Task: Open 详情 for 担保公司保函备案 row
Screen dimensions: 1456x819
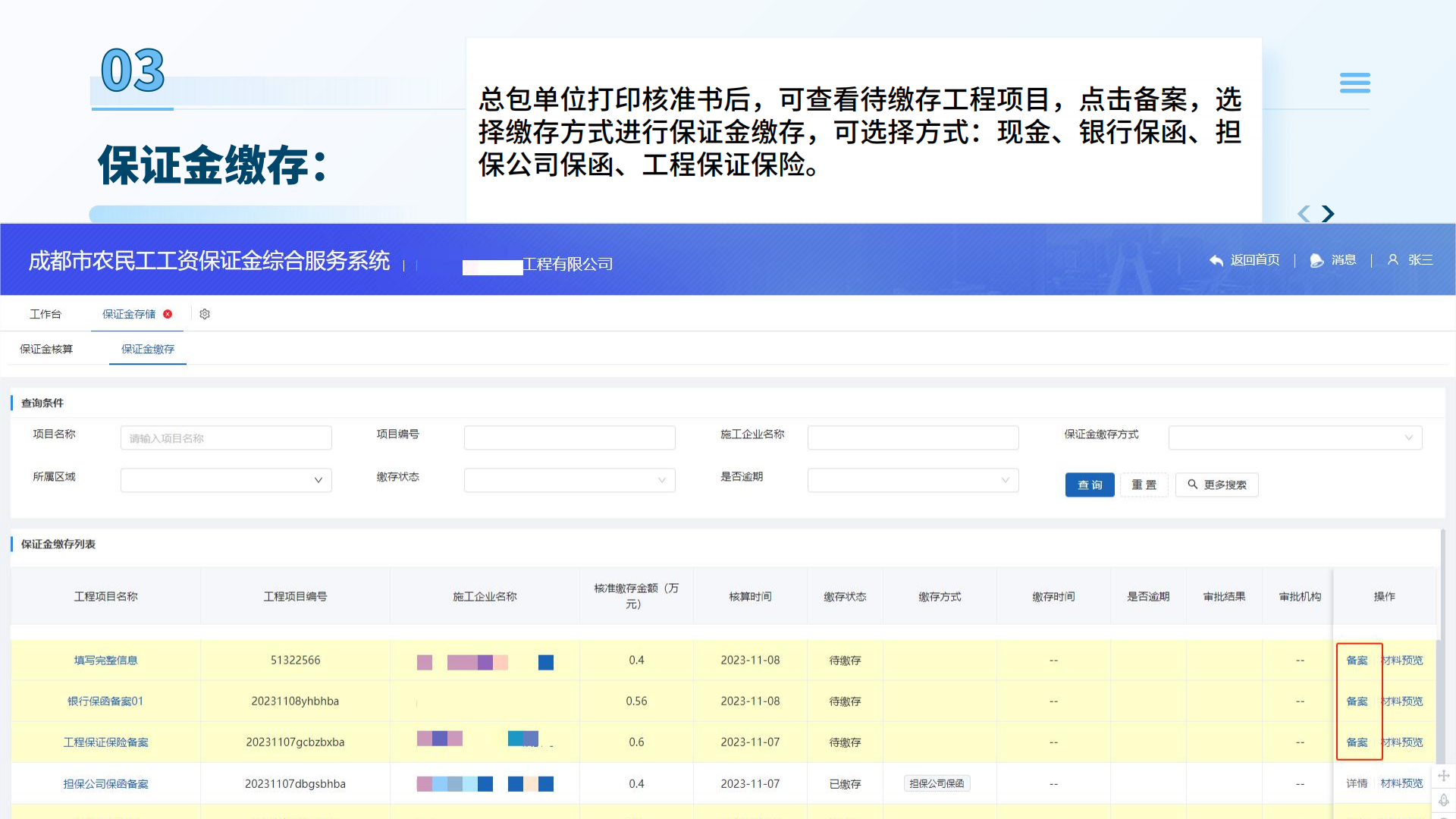Action: [1357, 783]
